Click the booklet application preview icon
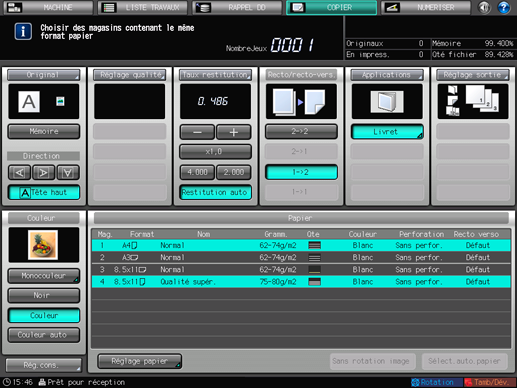The height and width of the screenshot is (388, 517). pyautogui.click(x=387, y=101)
